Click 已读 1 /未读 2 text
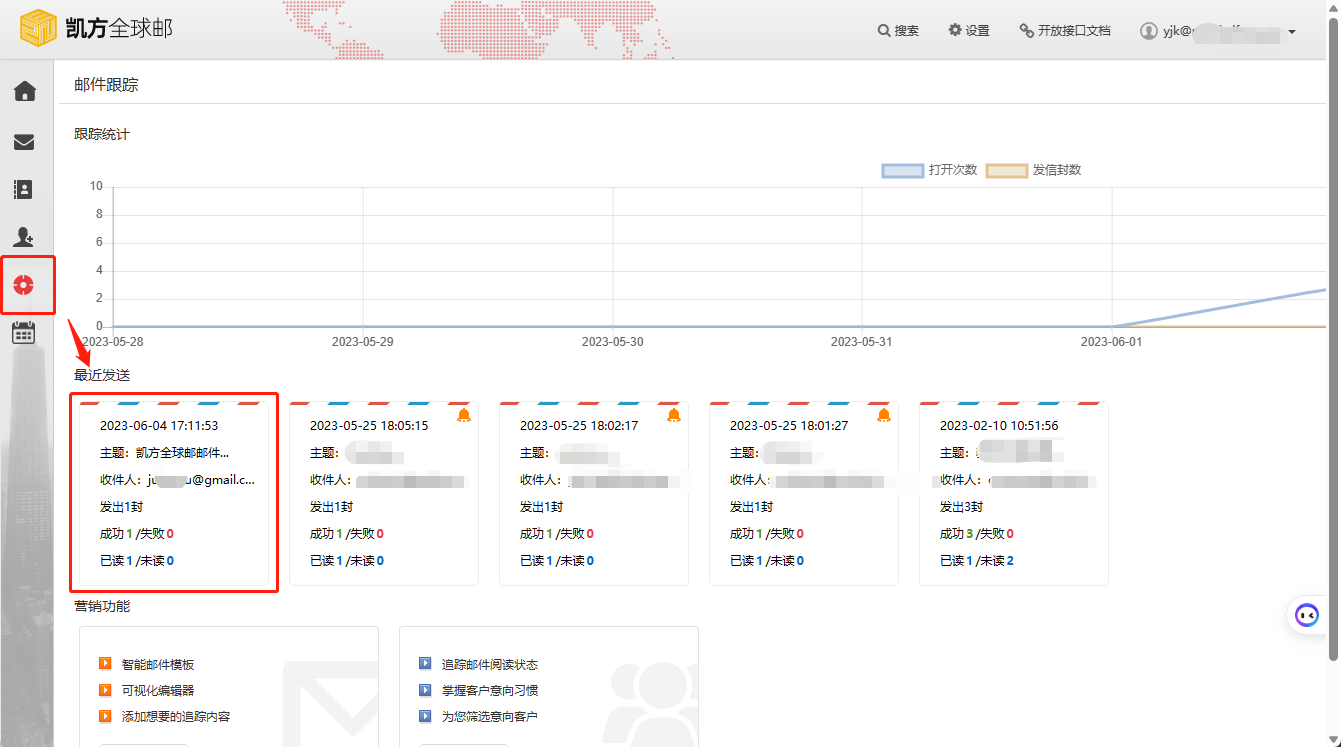This screenshot has width=1341, height=747. (977, 561)
